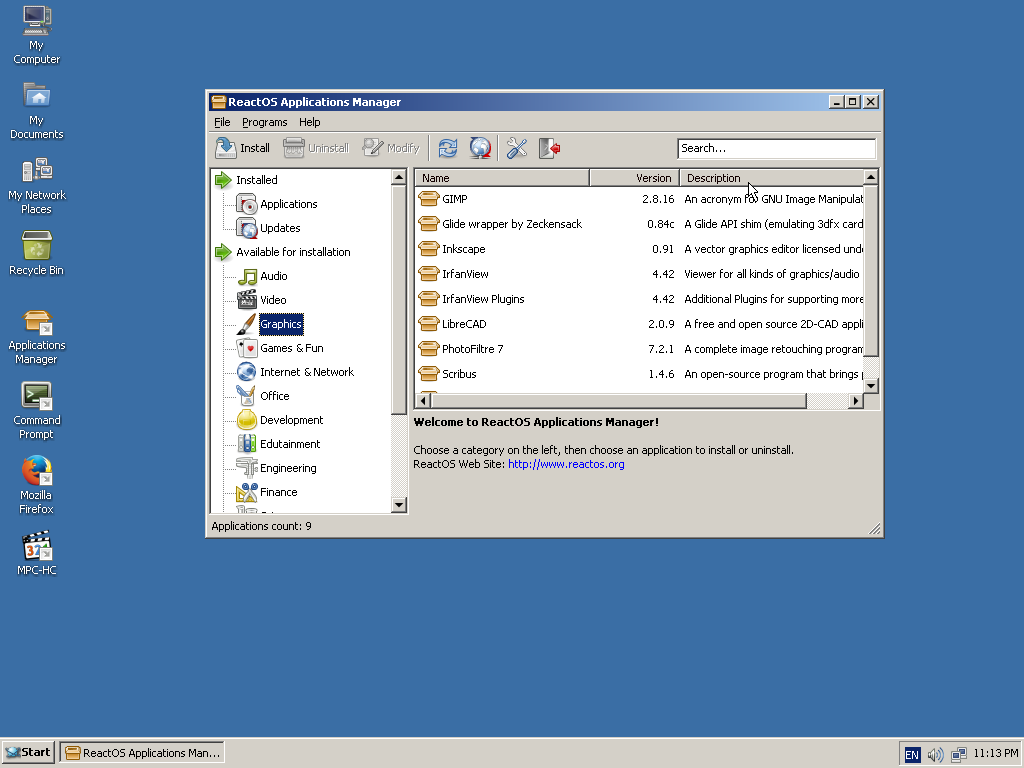
Task: Click the Search field
Action: [777, 147]
